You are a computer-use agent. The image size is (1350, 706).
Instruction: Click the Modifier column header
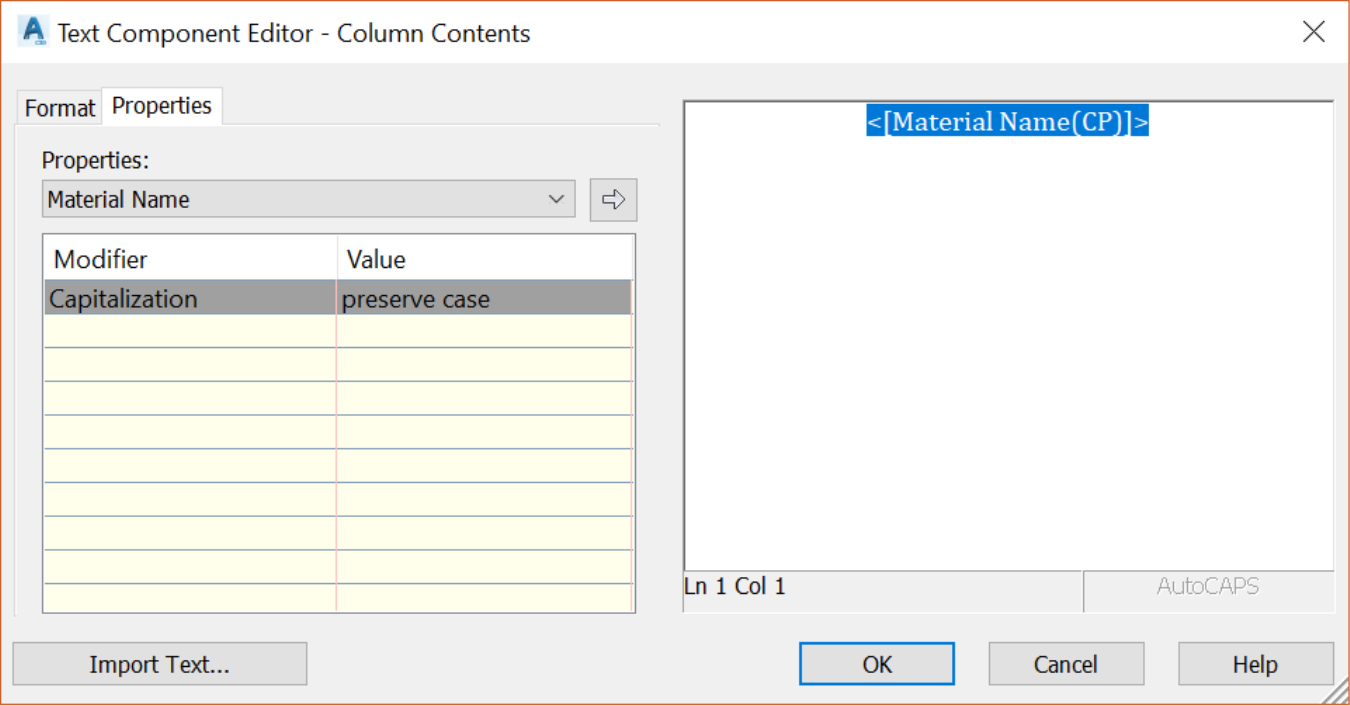tap(190, 259)
